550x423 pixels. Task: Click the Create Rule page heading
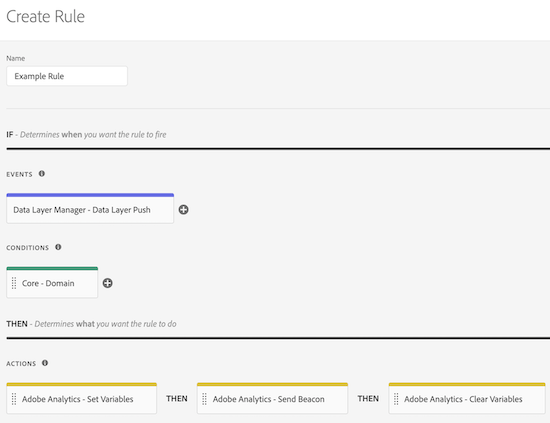pos(46,16)
